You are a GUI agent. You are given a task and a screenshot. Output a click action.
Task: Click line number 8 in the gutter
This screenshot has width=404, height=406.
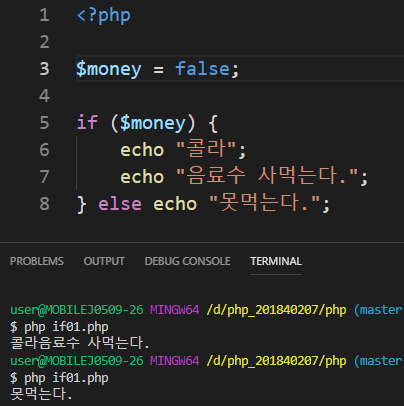point(44,204)
